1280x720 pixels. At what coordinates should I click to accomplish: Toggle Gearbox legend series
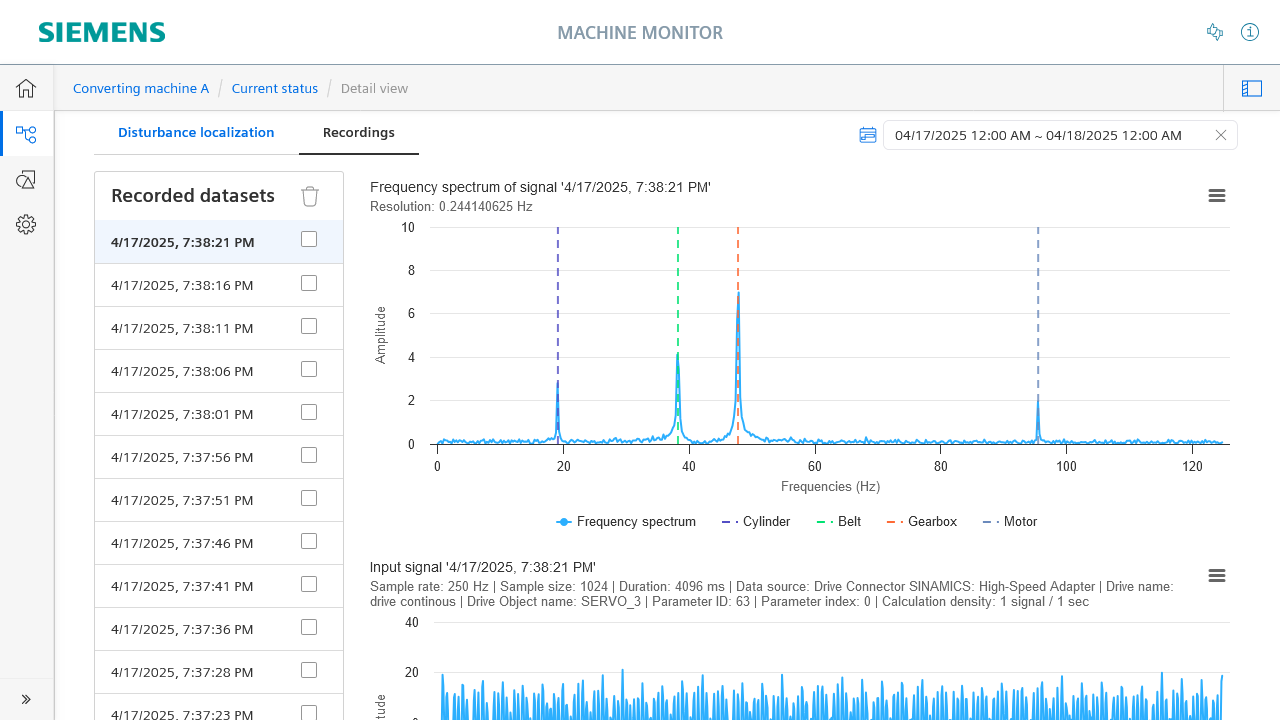pyautogui.click(x=922, y=522)
